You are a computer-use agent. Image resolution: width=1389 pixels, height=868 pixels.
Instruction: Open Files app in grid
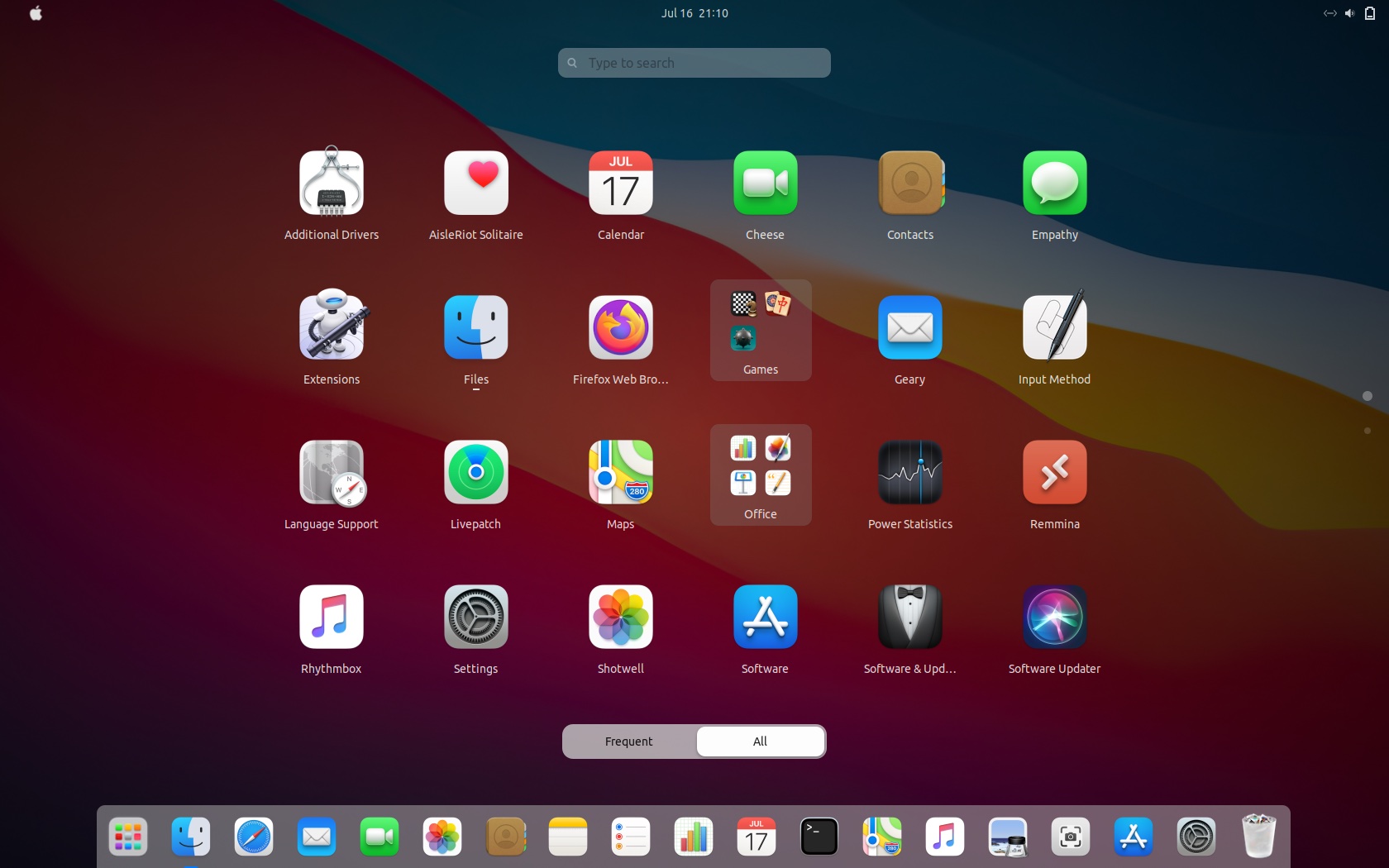476,327
